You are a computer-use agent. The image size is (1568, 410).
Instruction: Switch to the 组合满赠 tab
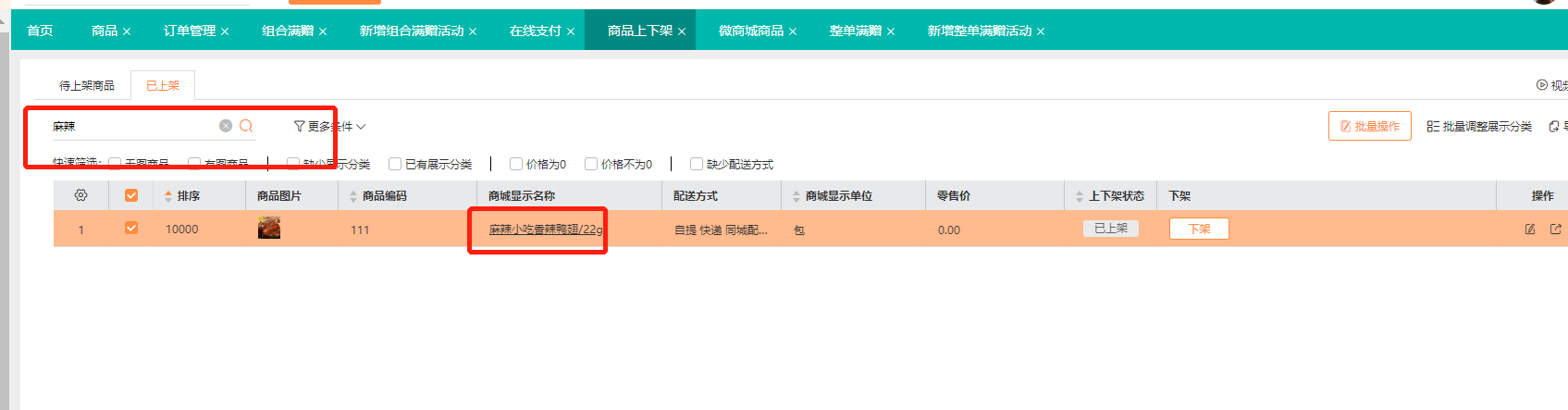(288, 31)
